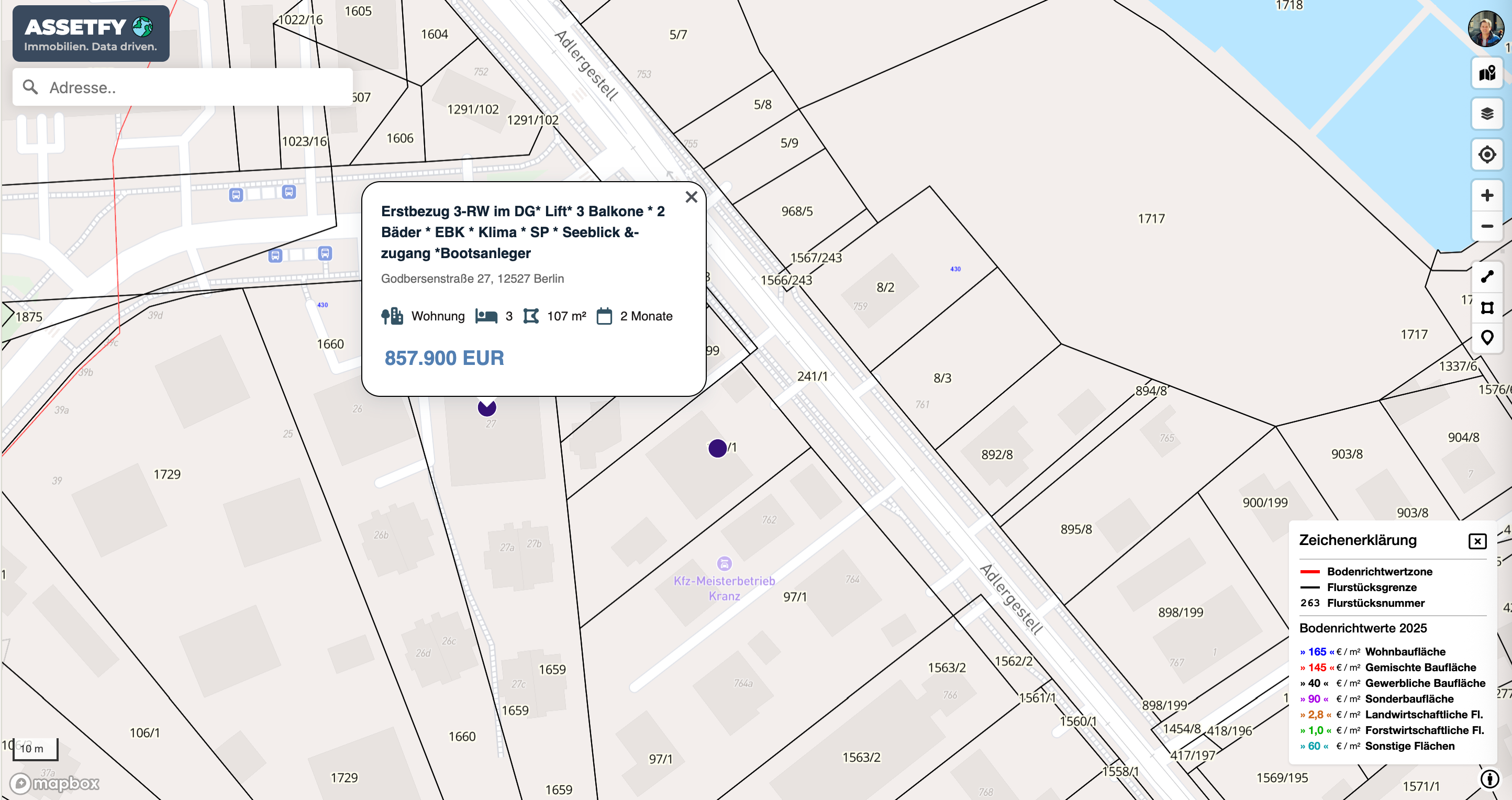Click the 857.900 EUR price
The height and width of the screenshot is (800, 1512).
[444, 358]
